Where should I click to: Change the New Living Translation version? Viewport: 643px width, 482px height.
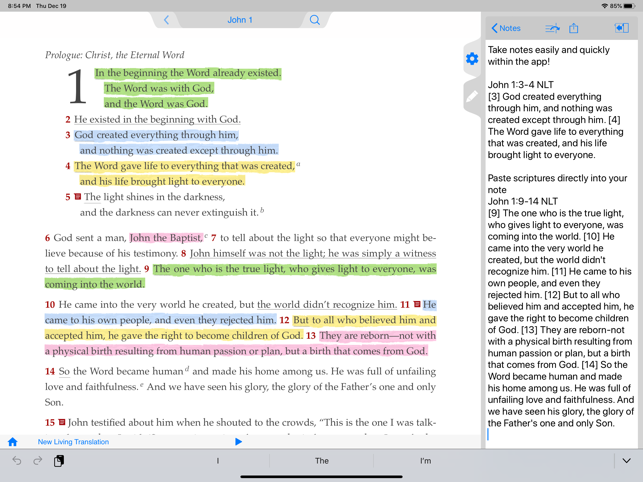coord(73,442)
